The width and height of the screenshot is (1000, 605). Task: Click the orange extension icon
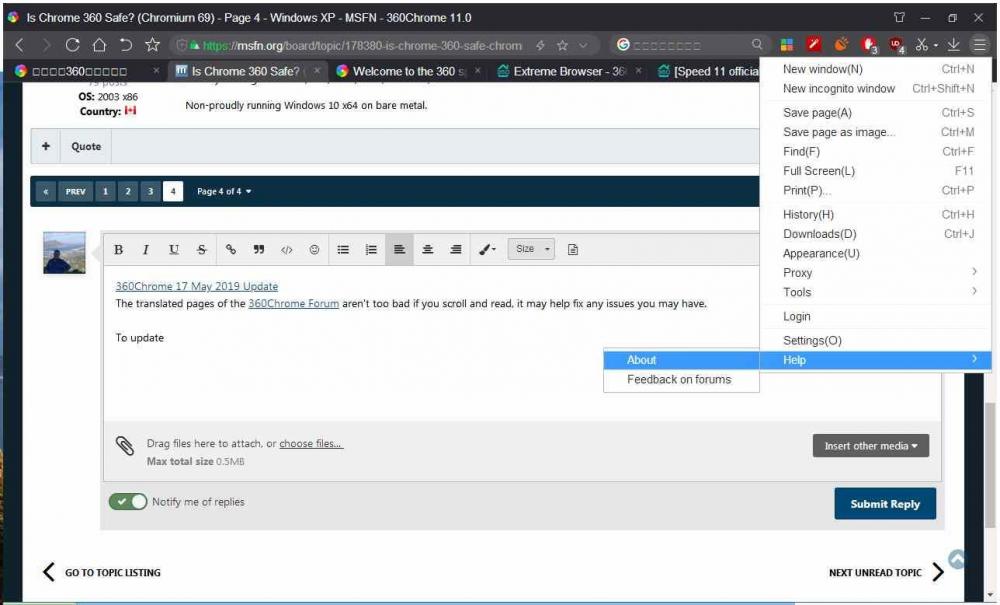(x=841, y=45)
